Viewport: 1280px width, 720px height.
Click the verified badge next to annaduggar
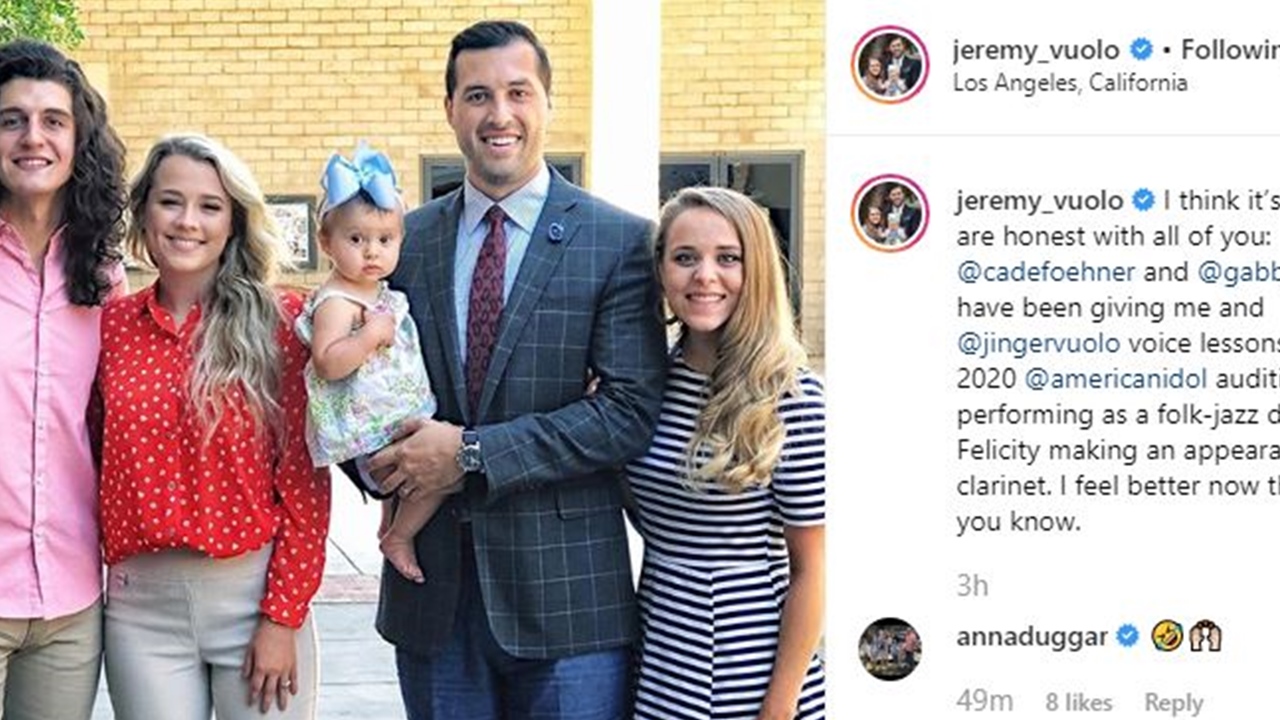(x=1127, y=636)
